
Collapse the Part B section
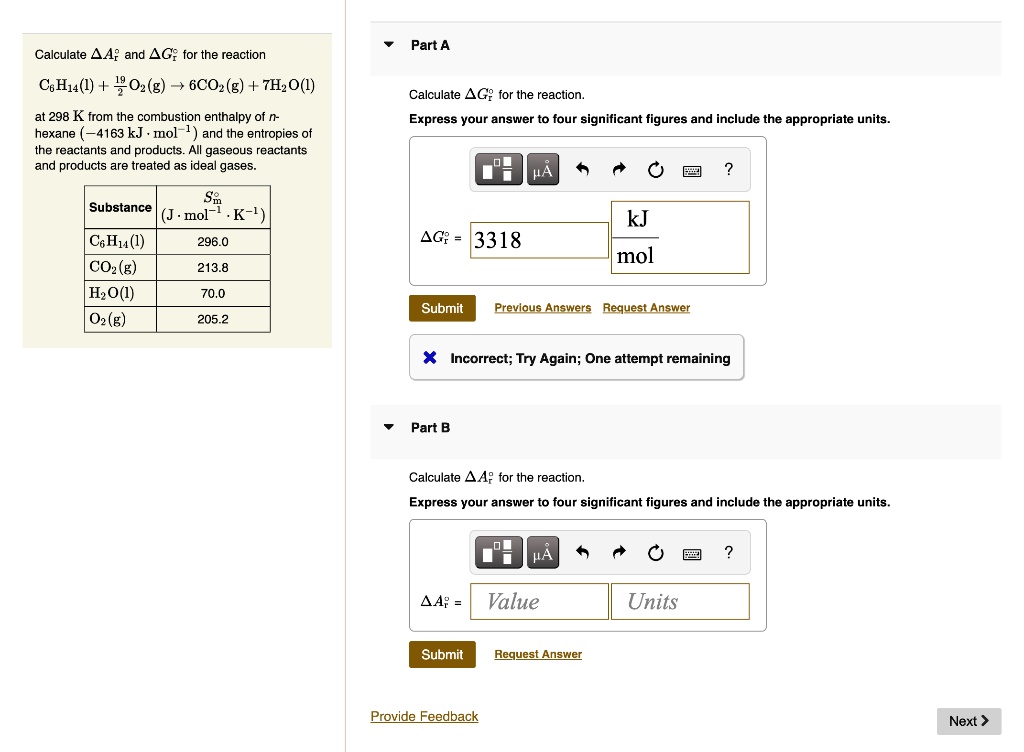click(x=388, y=427)
